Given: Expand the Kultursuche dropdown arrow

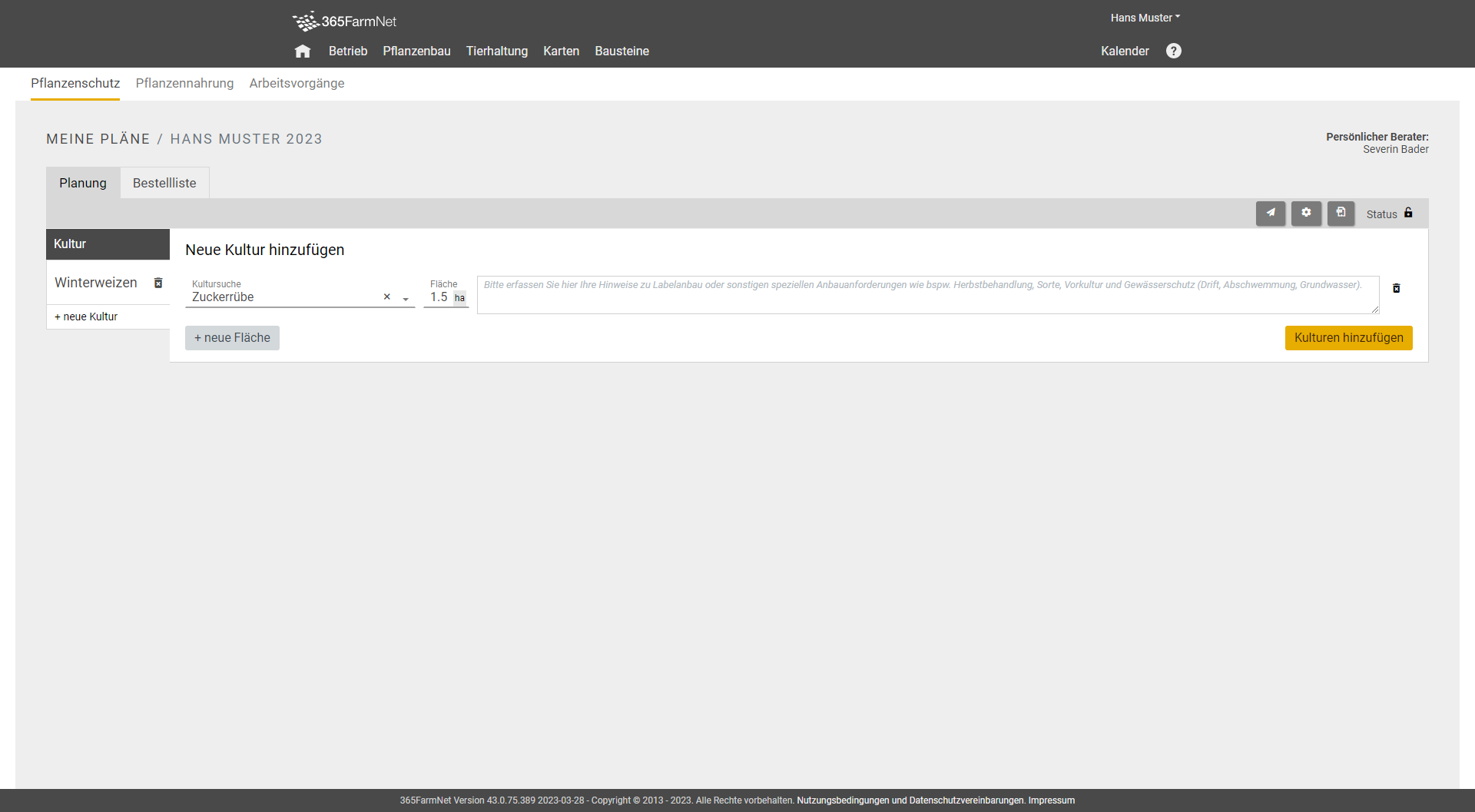Looking at the screenshot, I should point(406,299).
